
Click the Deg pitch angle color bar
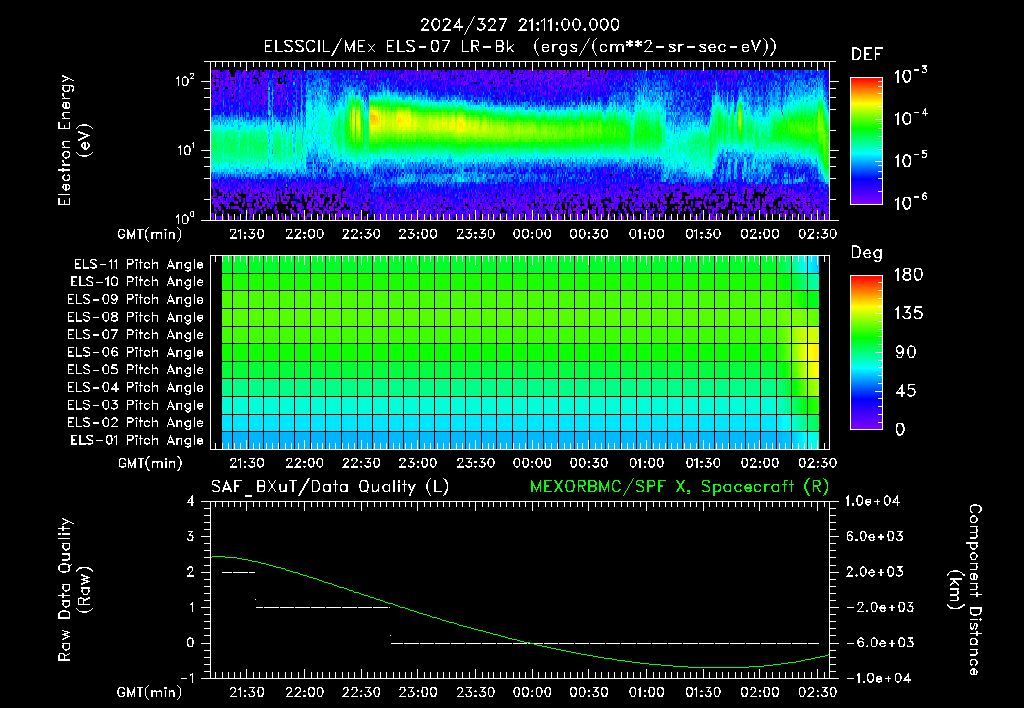click(x=866, y=352)
